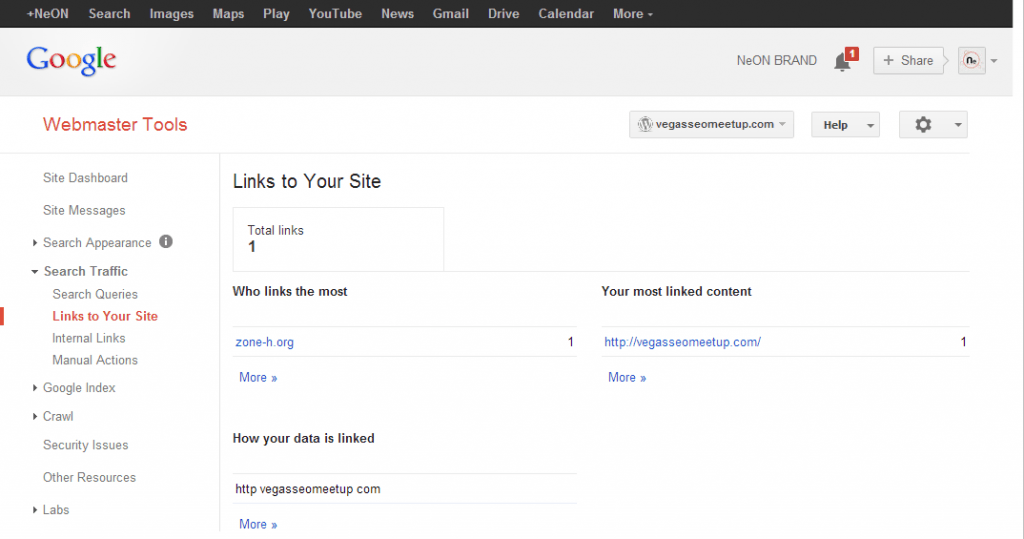Viewport: 1024px width, 539px height.
Task: Expand the Google Index section
Action: [x=35, y=388]
